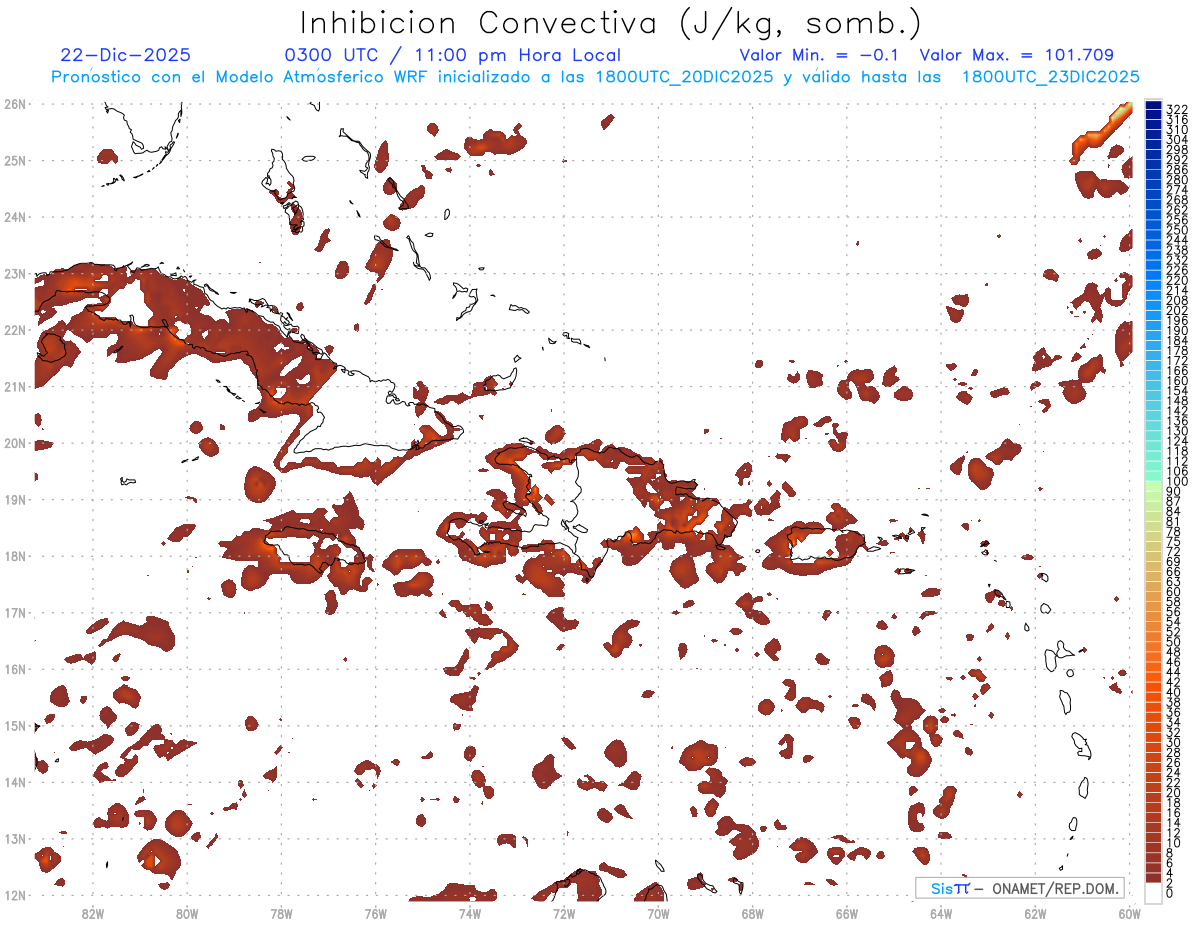Click the legend value 160 on the color bar
1200x927 pixels.
pyautogui.click(x=1176, y=381)
